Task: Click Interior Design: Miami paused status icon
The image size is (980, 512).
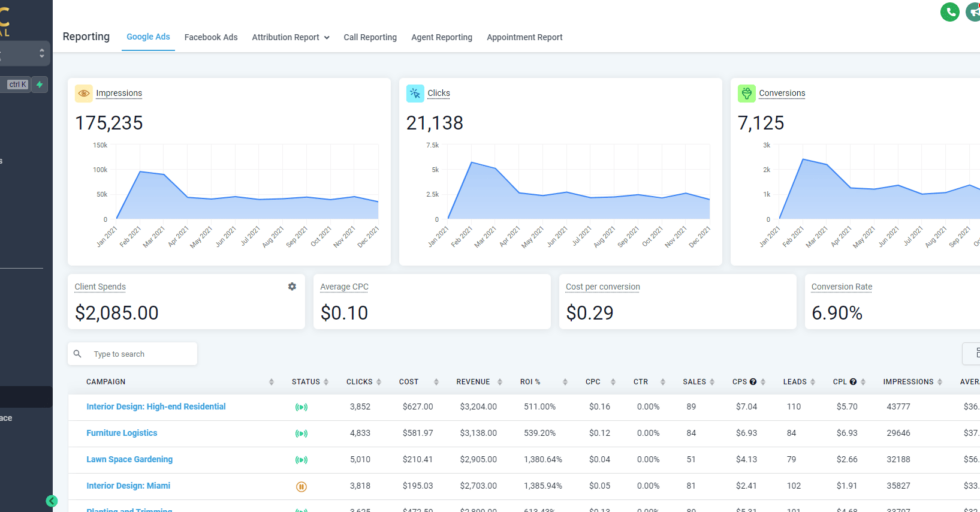Action: [301, 486]
